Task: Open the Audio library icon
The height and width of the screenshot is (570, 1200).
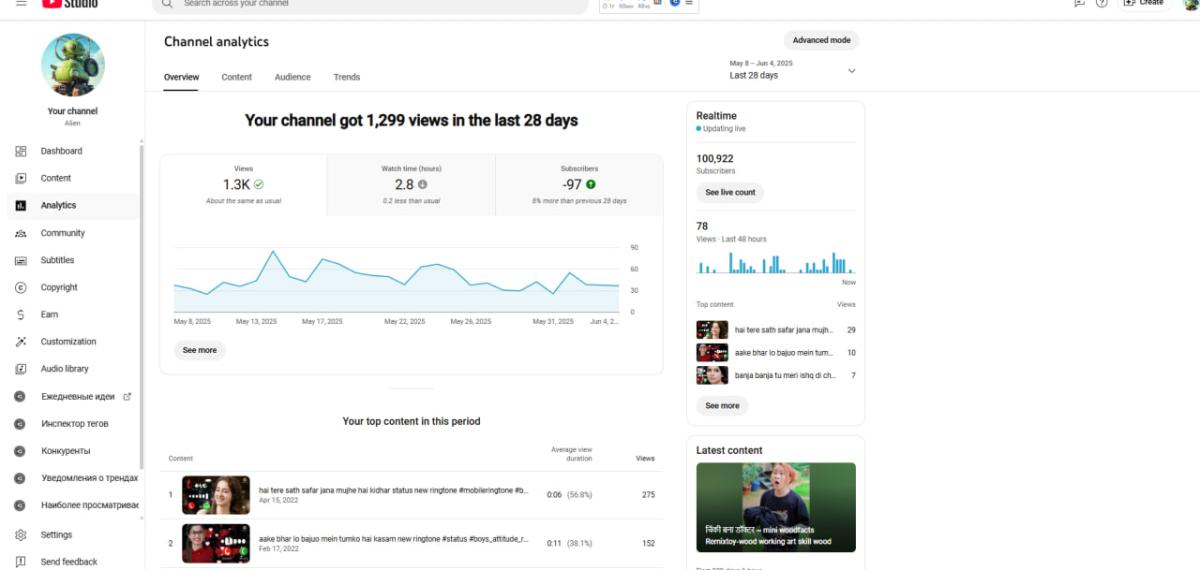Action: pyautogui.click(x=21, y=369)
